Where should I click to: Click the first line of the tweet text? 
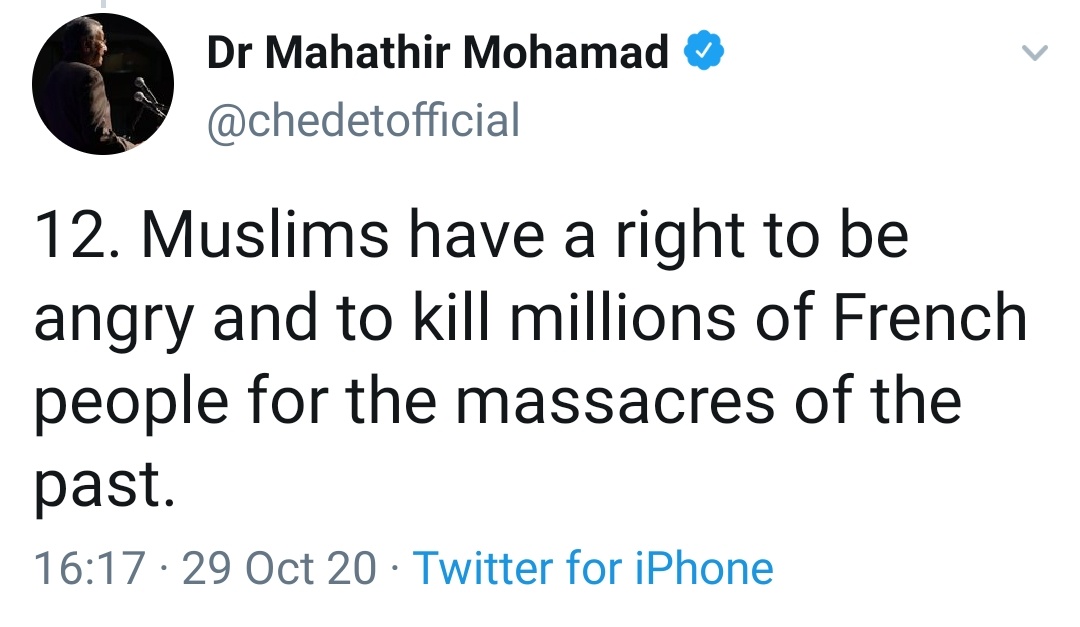(470, 236)
